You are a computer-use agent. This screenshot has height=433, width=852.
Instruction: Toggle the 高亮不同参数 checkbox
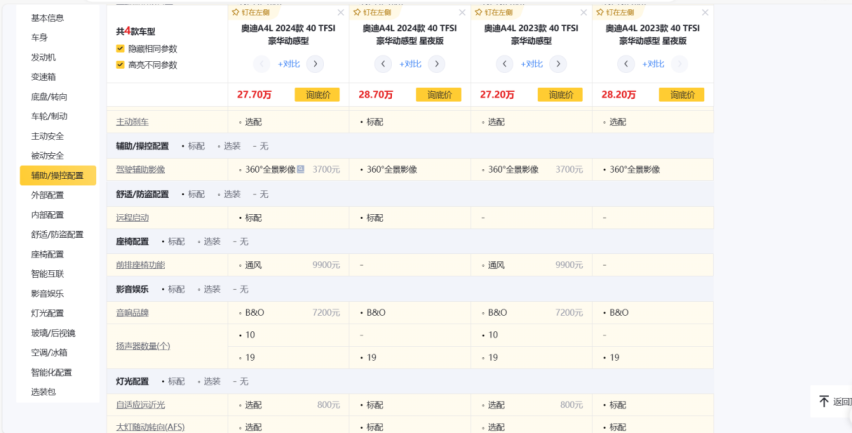120,65
